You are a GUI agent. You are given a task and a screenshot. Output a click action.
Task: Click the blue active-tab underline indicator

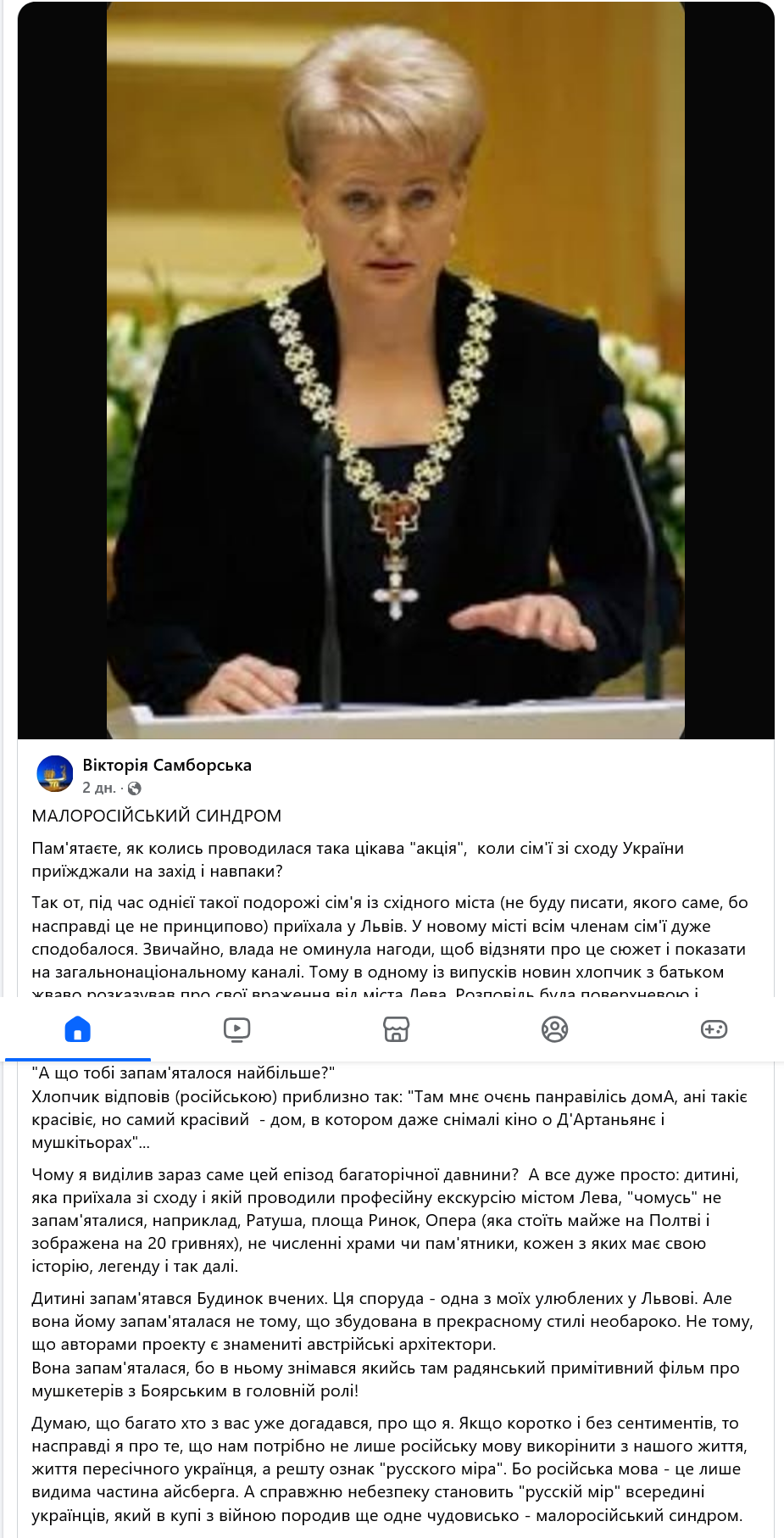(78, 1059)
